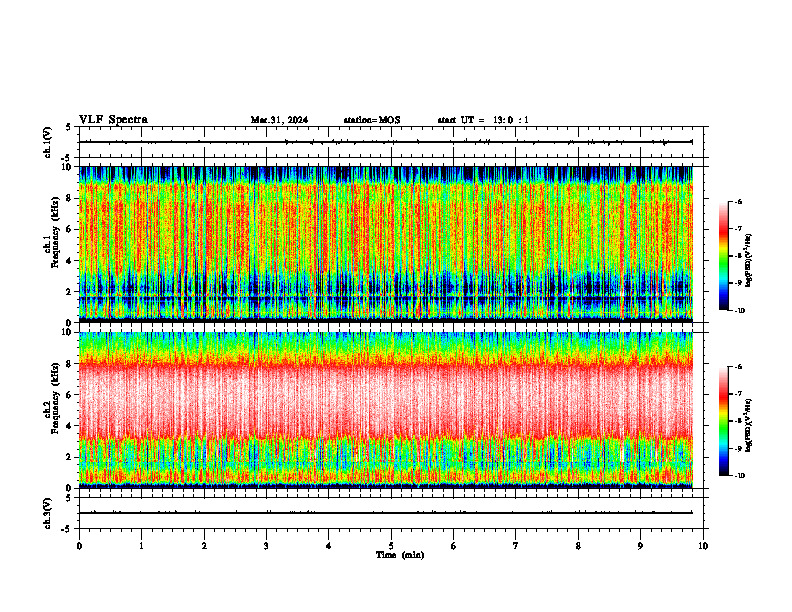Click the "station=MOS" header label
792x612 pixels.
pyautogui.click(x=372, y=120)
